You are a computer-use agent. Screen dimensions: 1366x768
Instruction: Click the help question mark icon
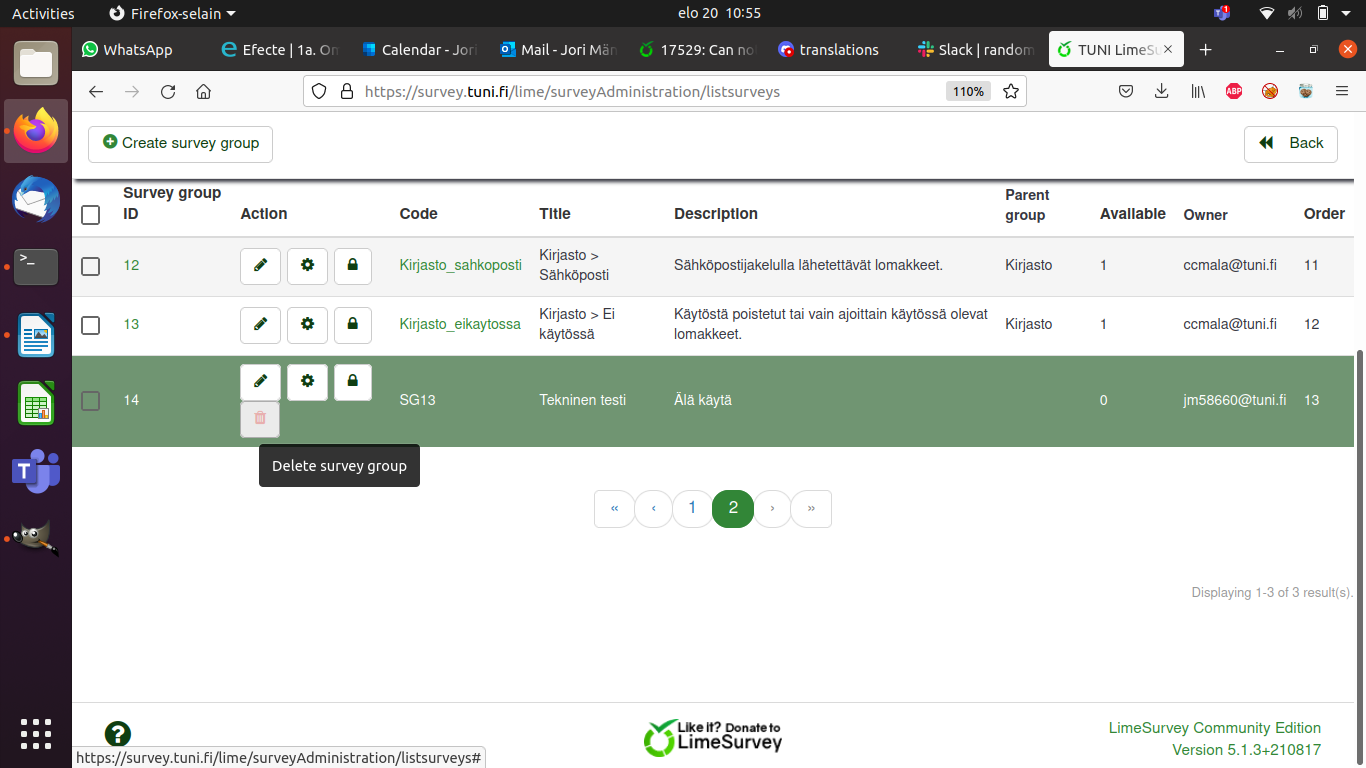click(118, 735)
